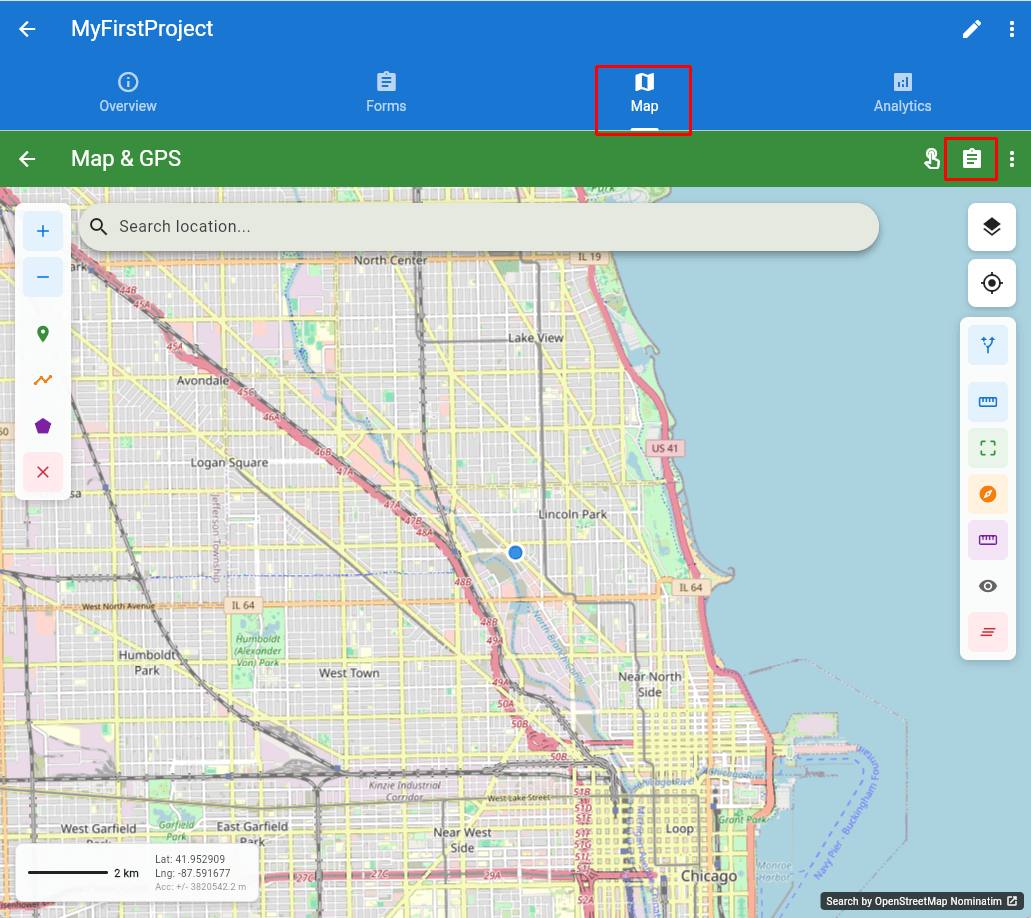This screenshot has height=918, width=1031.
Task: Open the project's overflow menu top right
Action: click(x=1012, y=29)
